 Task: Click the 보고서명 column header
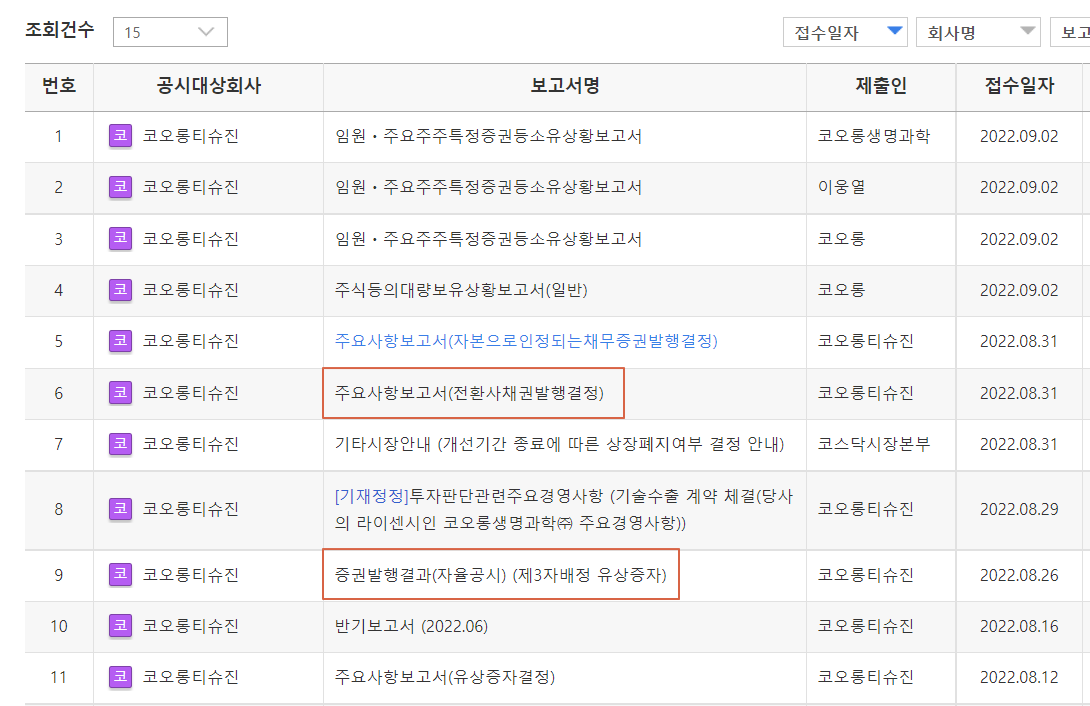click(564, 88)
